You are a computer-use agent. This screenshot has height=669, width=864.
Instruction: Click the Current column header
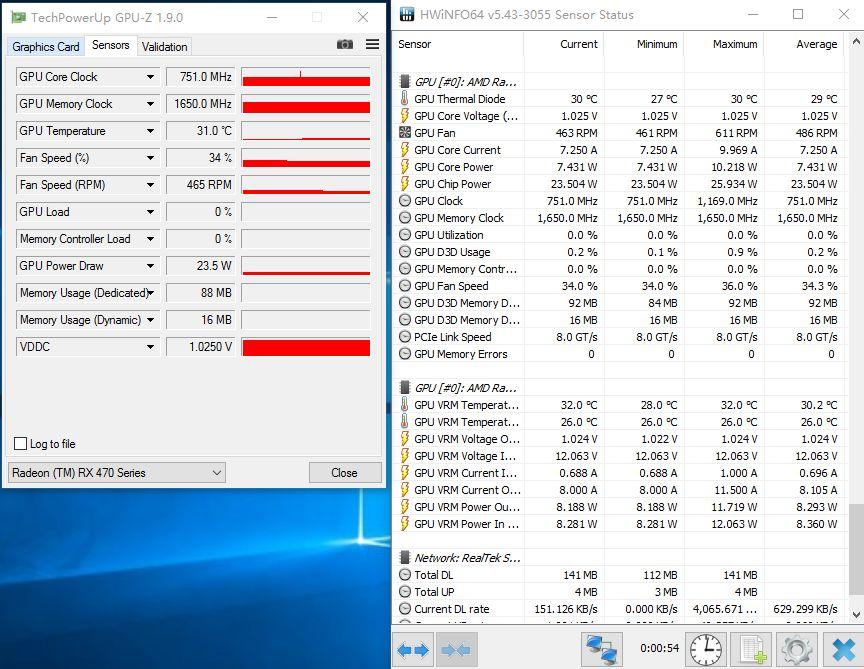click(x=563, y=44)
